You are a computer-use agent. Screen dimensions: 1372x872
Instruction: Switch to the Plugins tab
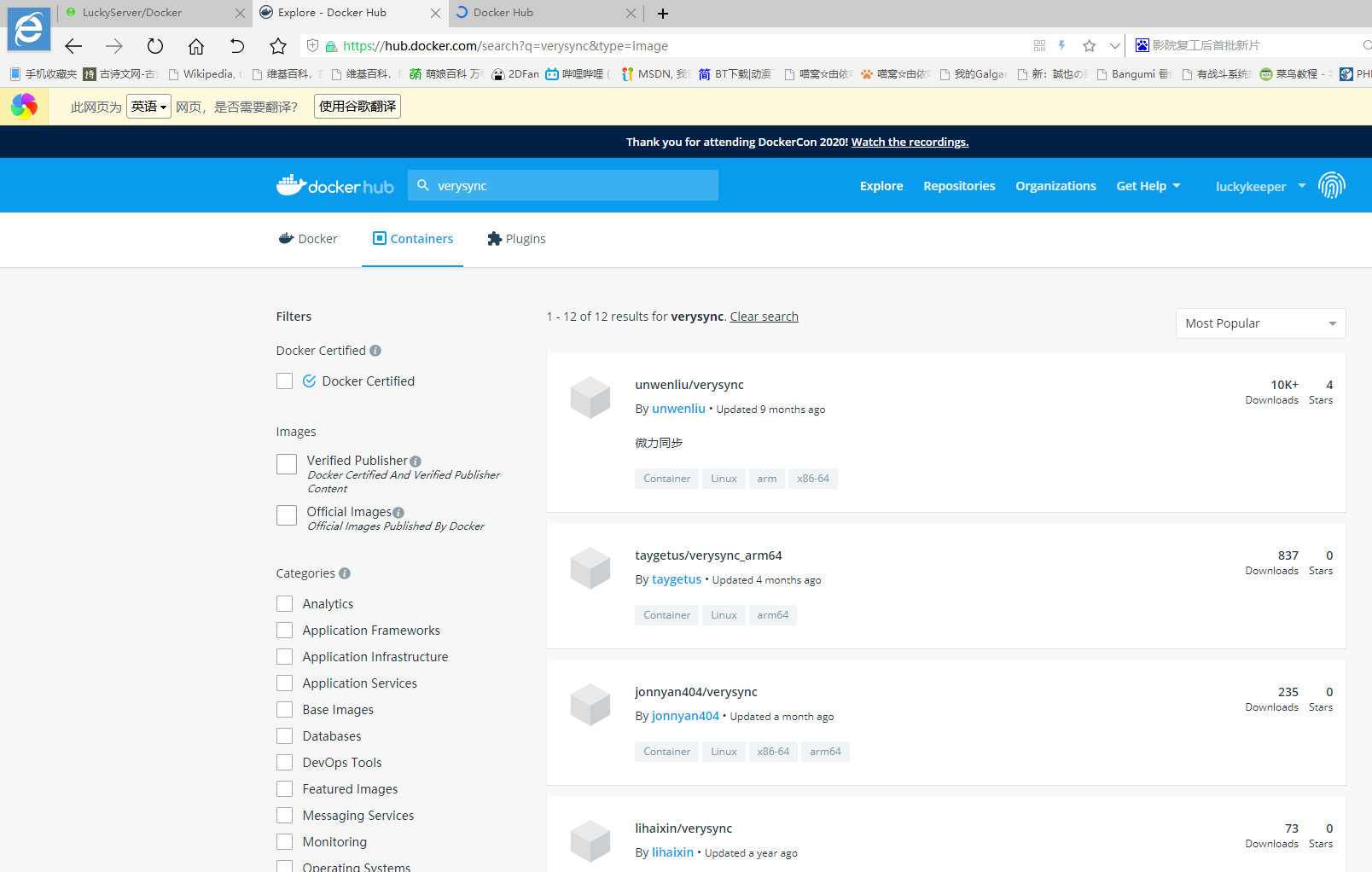(516, 239)
